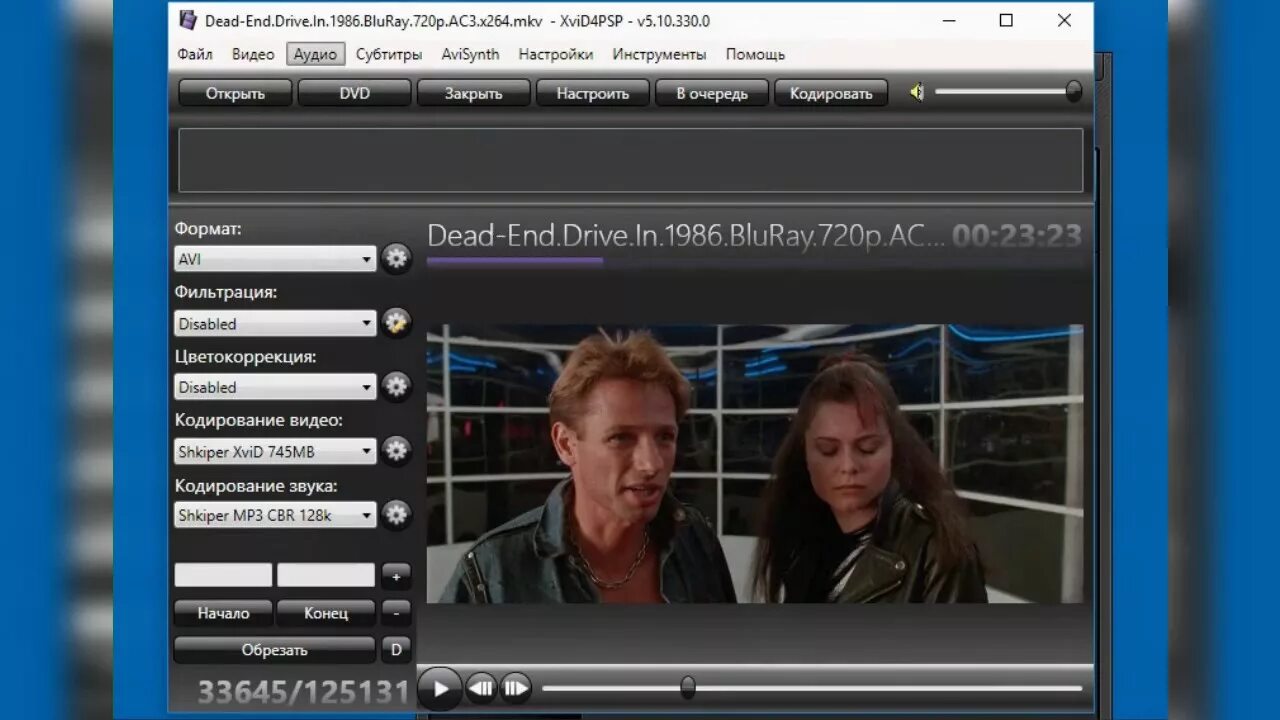
Task: Open the Субтитры menu
Action: click(x=389, y=54)
